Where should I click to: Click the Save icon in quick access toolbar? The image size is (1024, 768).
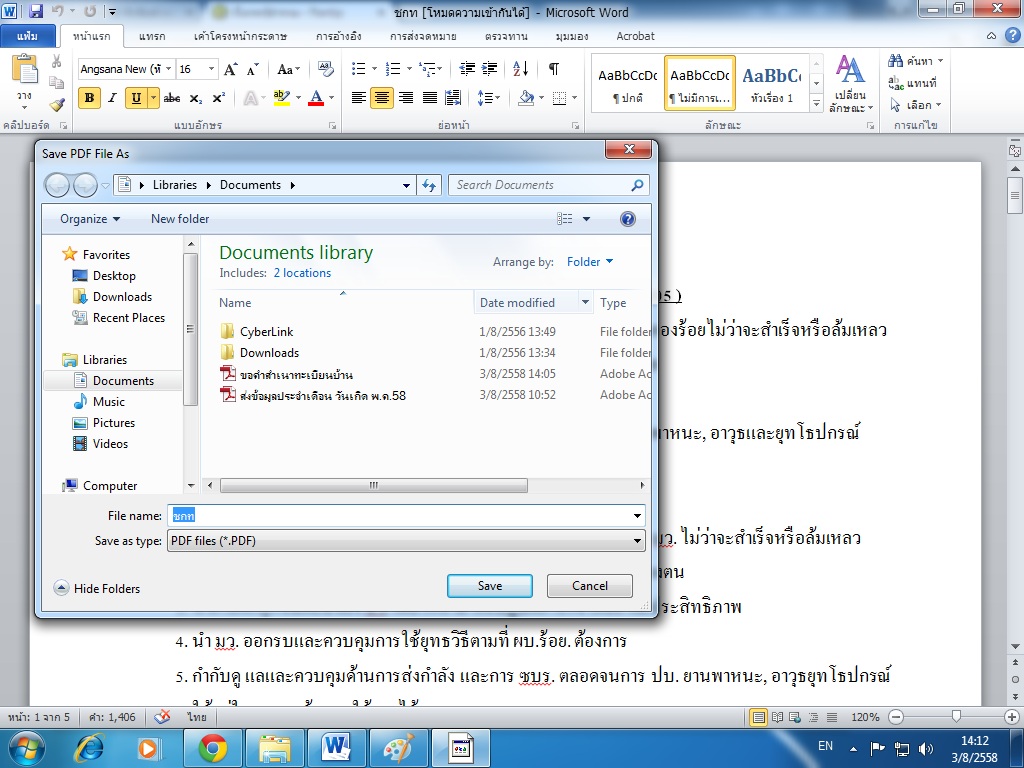click(x=36, y=10)
